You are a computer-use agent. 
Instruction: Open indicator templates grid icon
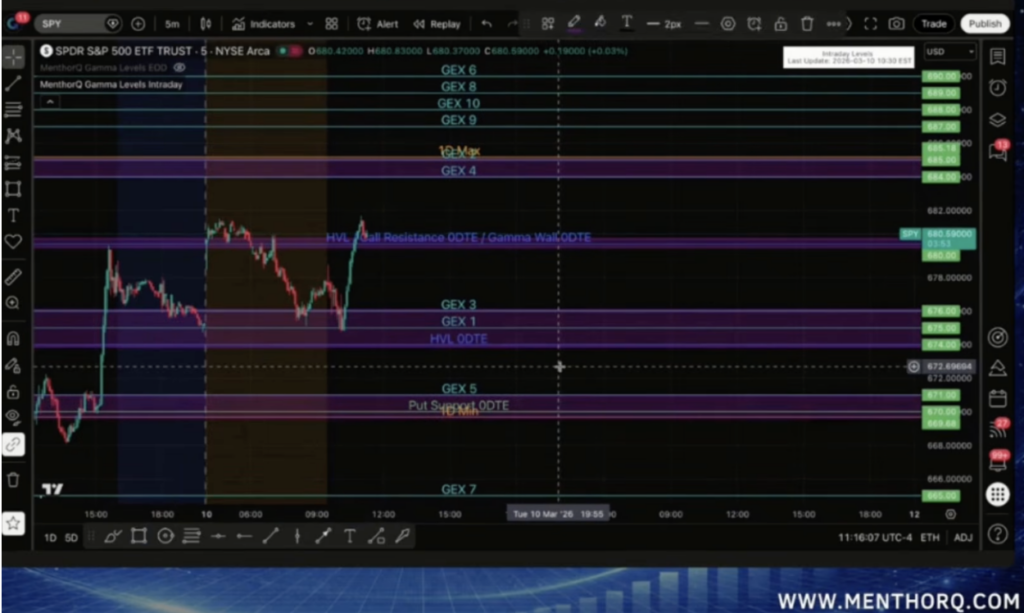[332, 24]
